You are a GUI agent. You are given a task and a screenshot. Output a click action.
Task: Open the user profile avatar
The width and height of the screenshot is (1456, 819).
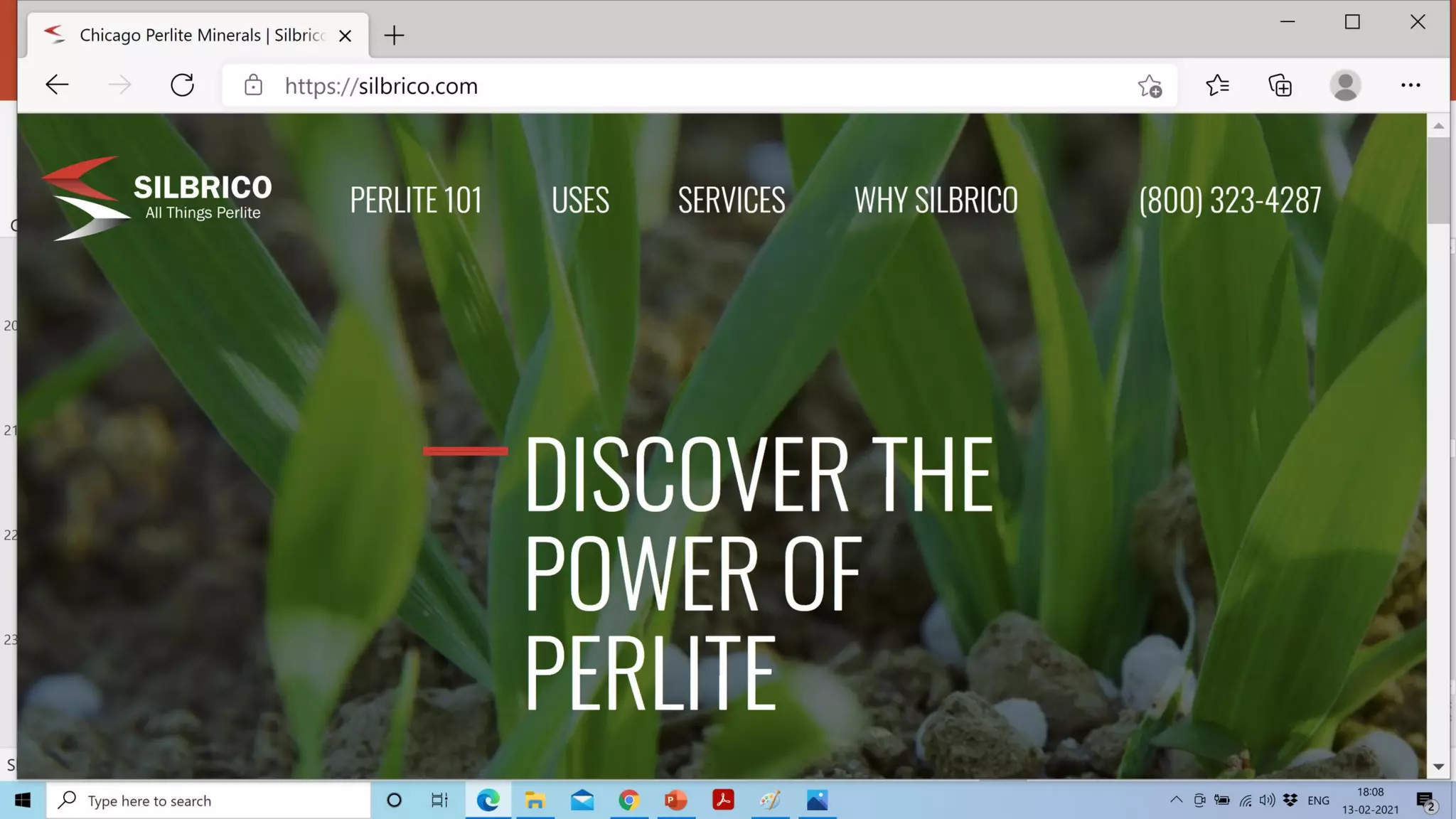1344,85
